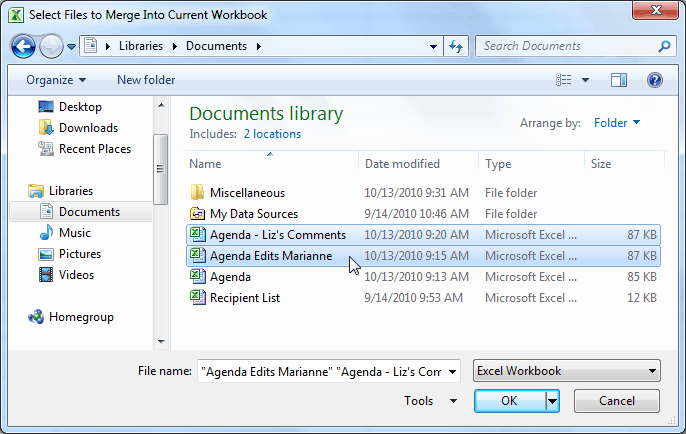Select the Recipient List Excel file
686x434 pixels.
(x=244, y=298)
